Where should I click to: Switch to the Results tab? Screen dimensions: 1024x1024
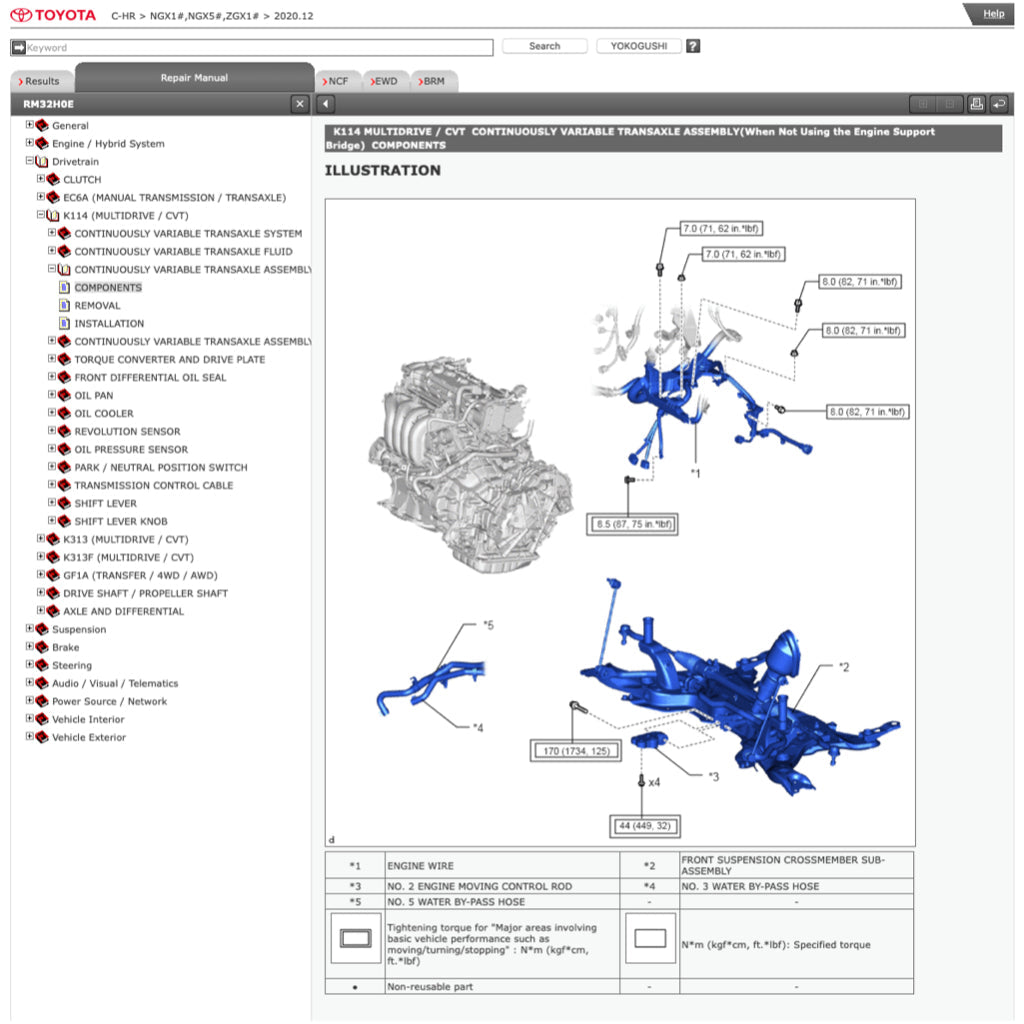(40, 81)
